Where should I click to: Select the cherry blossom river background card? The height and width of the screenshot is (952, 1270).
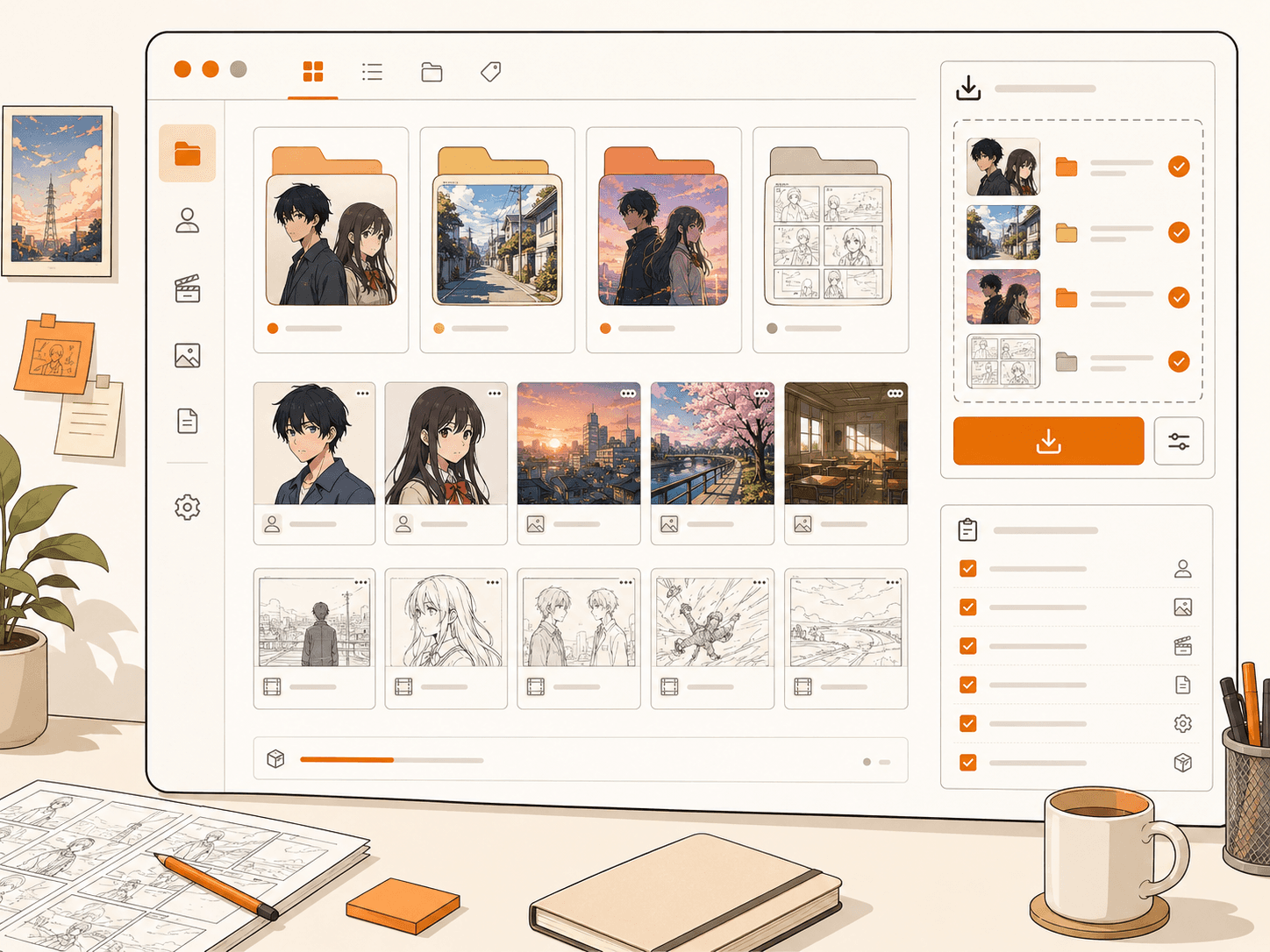pyautogui.click(x=712, y=463)
